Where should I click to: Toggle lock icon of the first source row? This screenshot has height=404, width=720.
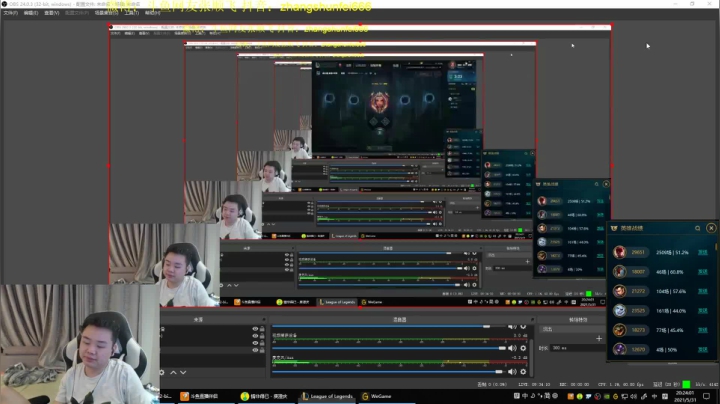262,329
